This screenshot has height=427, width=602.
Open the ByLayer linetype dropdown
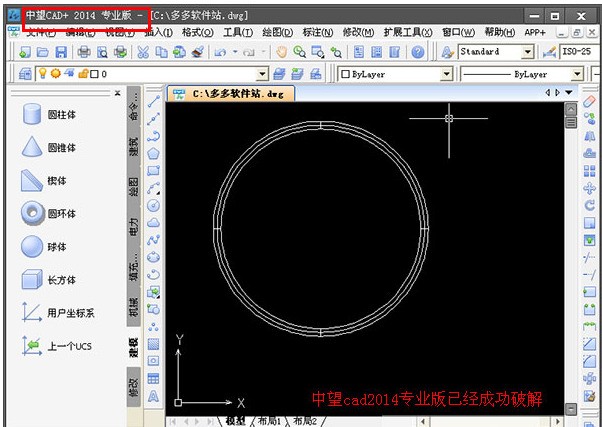[x=577, y=74]
